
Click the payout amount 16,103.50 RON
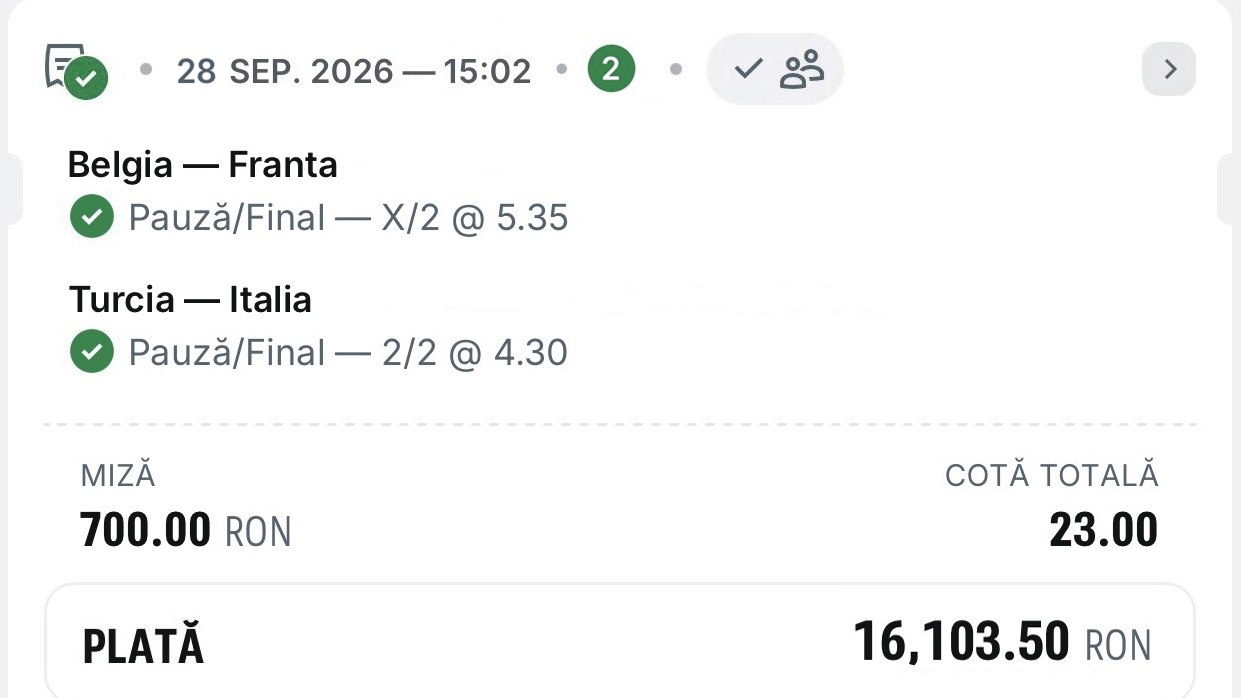pyautogui.click(x=1003, y=642)
